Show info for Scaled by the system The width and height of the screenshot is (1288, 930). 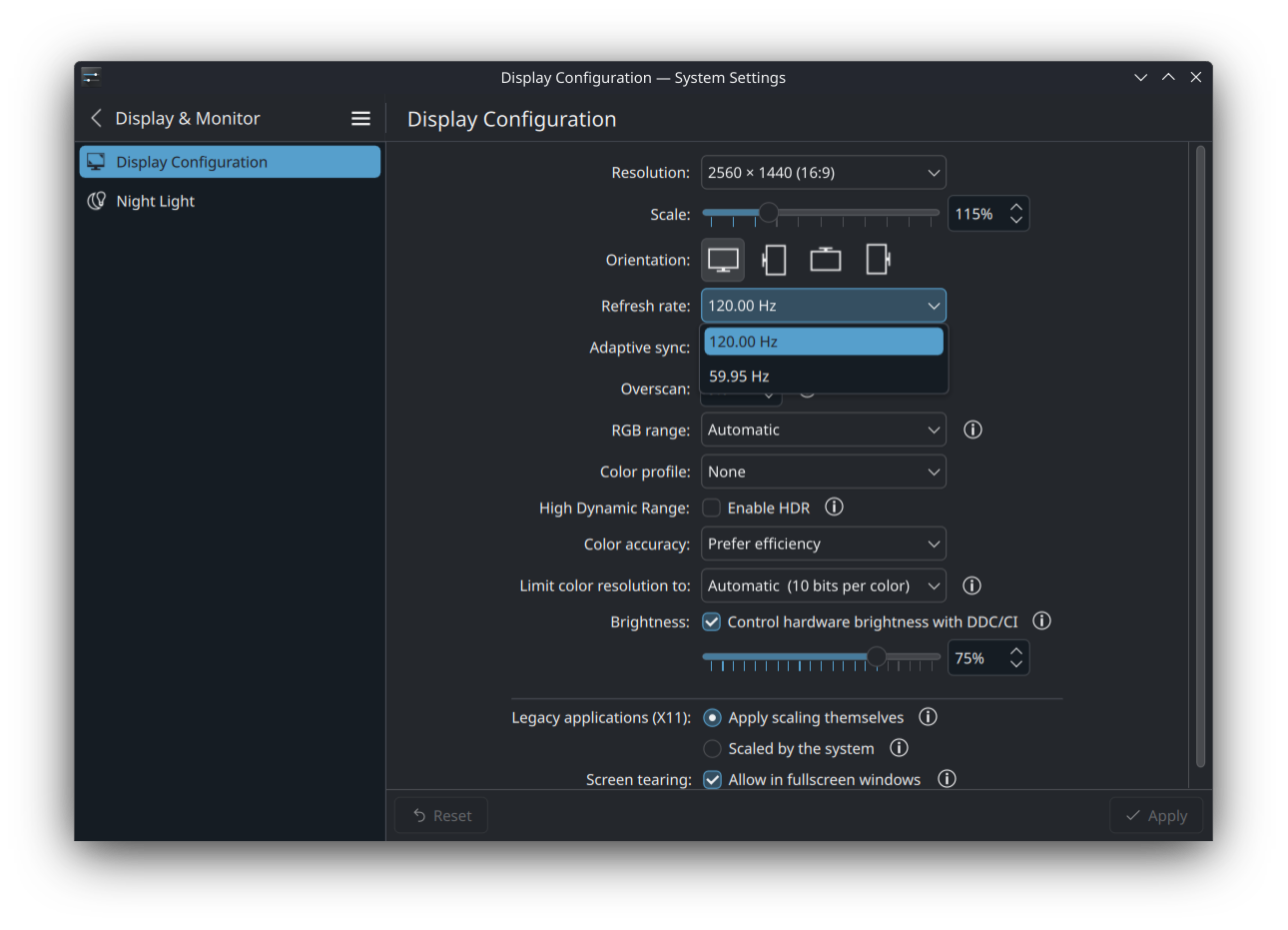(x=899, y=748)
